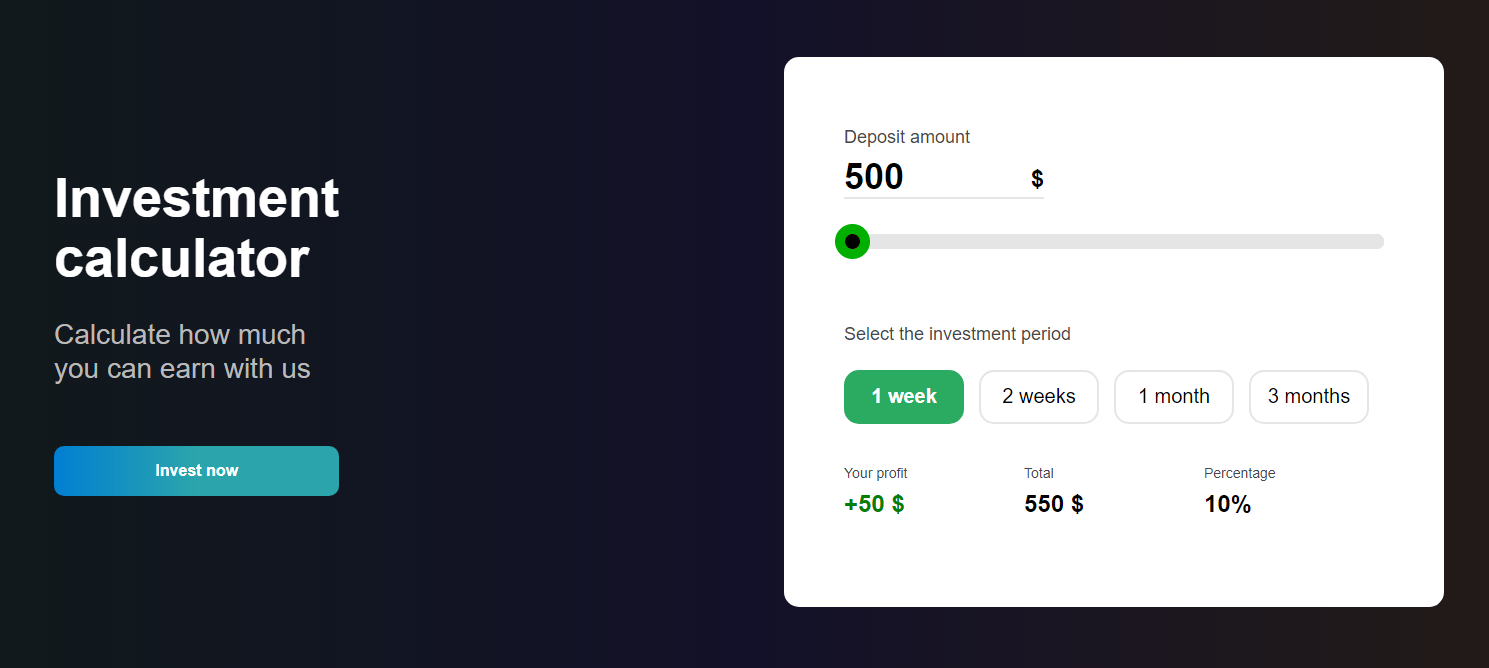1489x668 pixels.
Task: Switch period to 1 month
Action: (1174, 397)
